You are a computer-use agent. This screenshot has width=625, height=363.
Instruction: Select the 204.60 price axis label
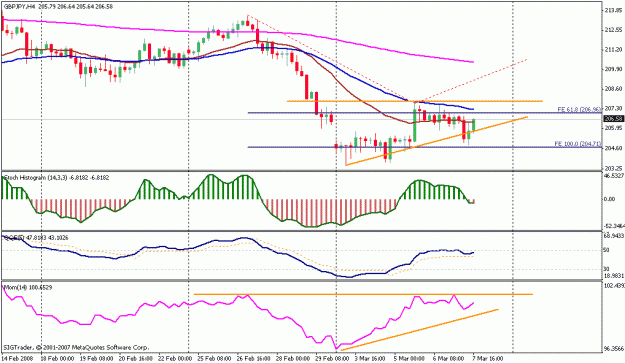pos(613,148)
